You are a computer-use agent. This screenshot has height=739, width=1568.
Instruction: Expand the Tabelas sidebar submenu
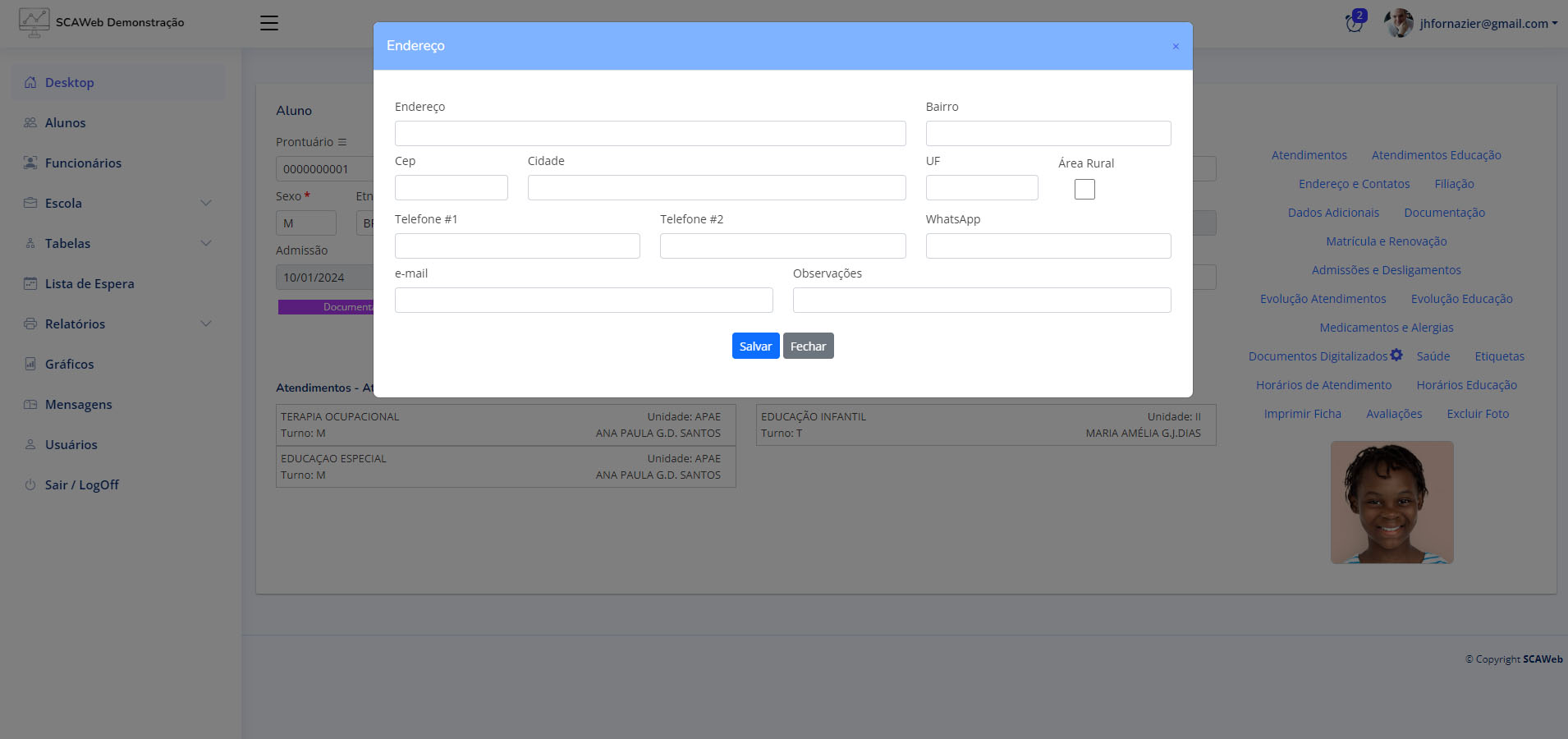coord(206,244)
